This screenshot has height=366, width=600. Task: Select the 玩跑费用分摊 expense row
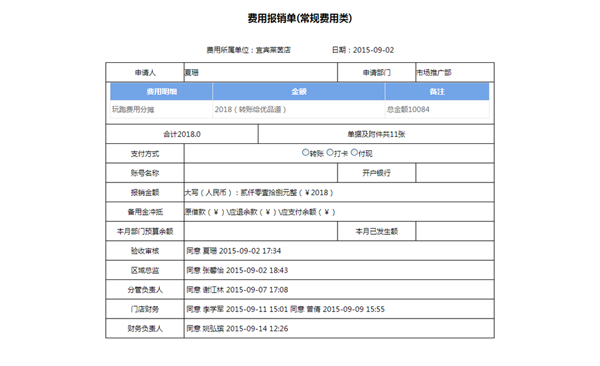(x=300, y=109)
